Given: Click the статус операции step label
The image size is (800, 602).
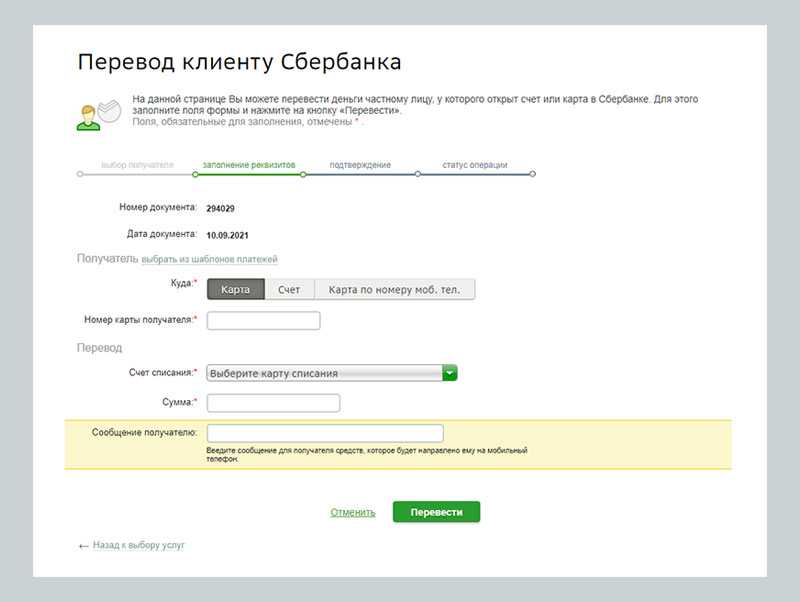Looking at the screenshot, I should coord(474,165).
